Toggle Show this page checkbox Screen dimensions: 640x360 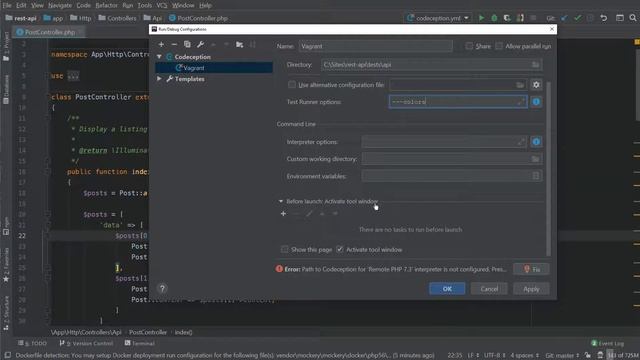pos(284,249)
